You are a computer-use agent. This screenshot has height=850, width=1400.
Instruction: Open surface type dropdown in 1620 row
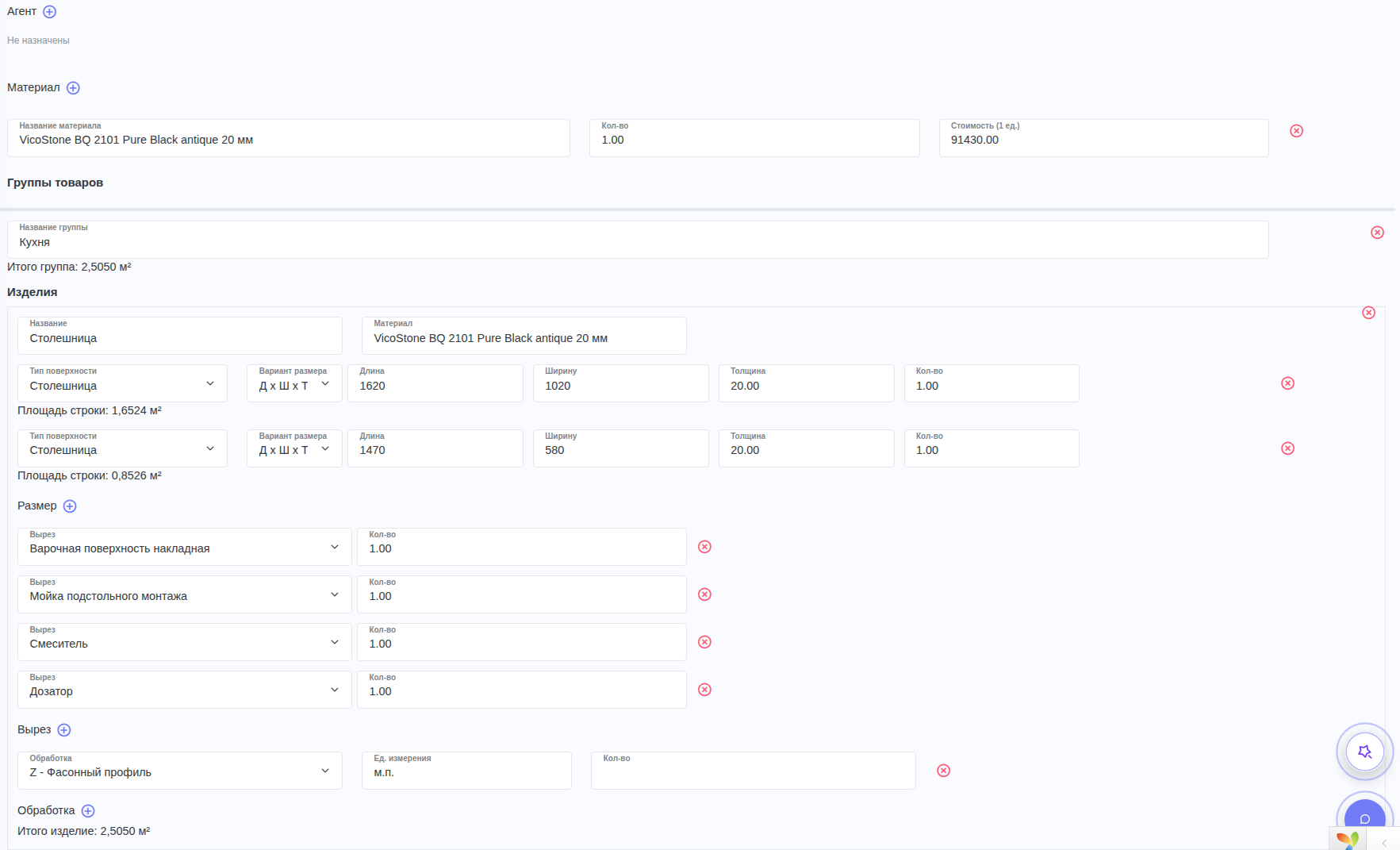pos(122,383)
